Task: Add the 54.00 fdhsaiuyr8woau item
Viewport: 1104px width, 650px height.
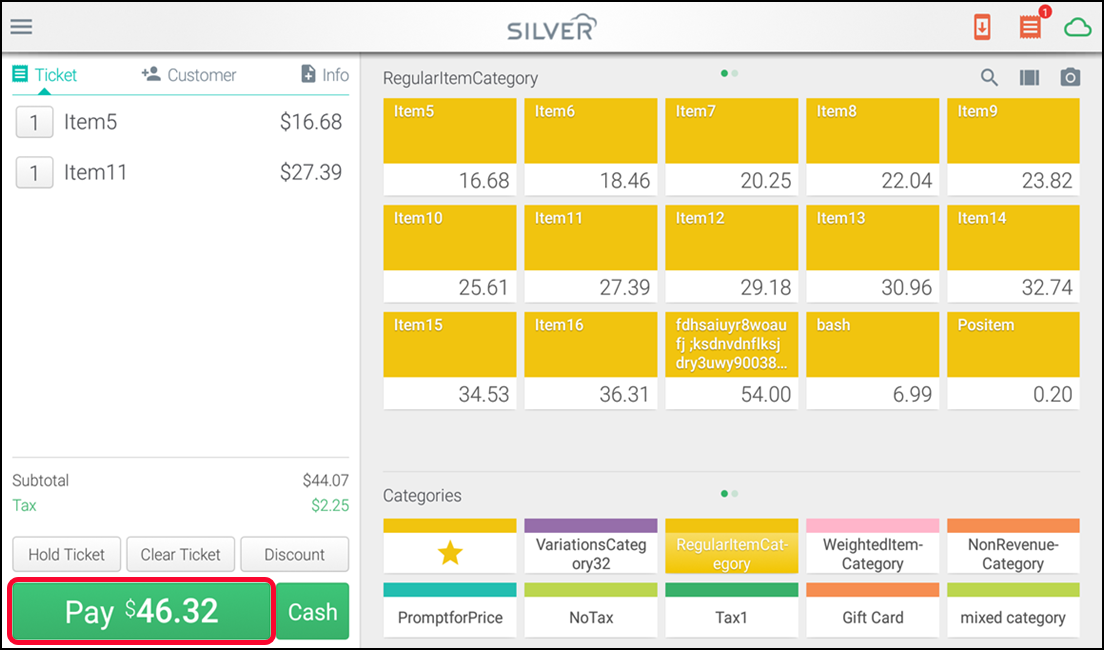Action: (732, 361)
